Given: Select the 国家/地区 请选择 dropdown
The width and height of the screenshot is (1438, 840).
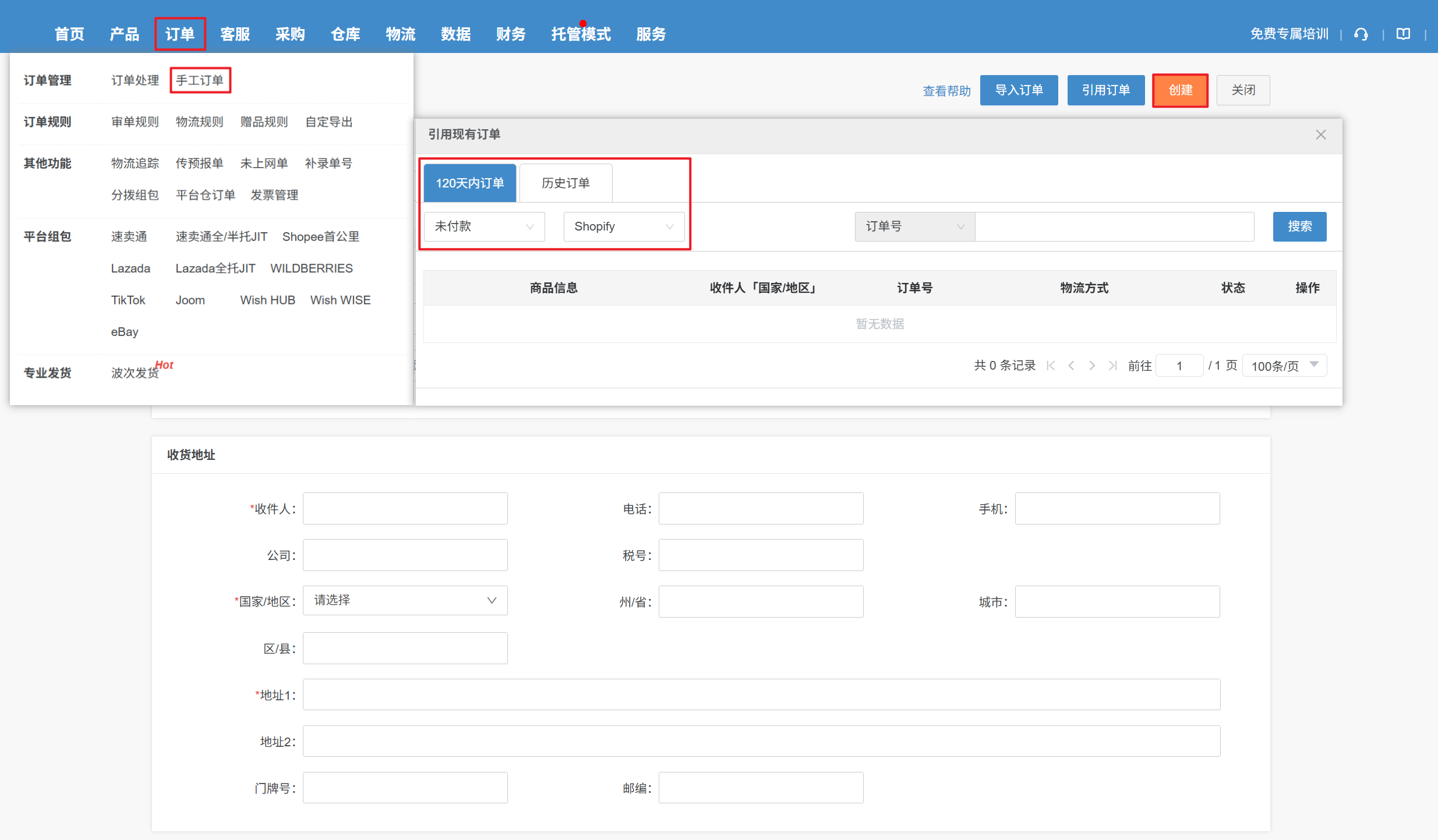Looking at the screenshot, I should pos(405,600).
